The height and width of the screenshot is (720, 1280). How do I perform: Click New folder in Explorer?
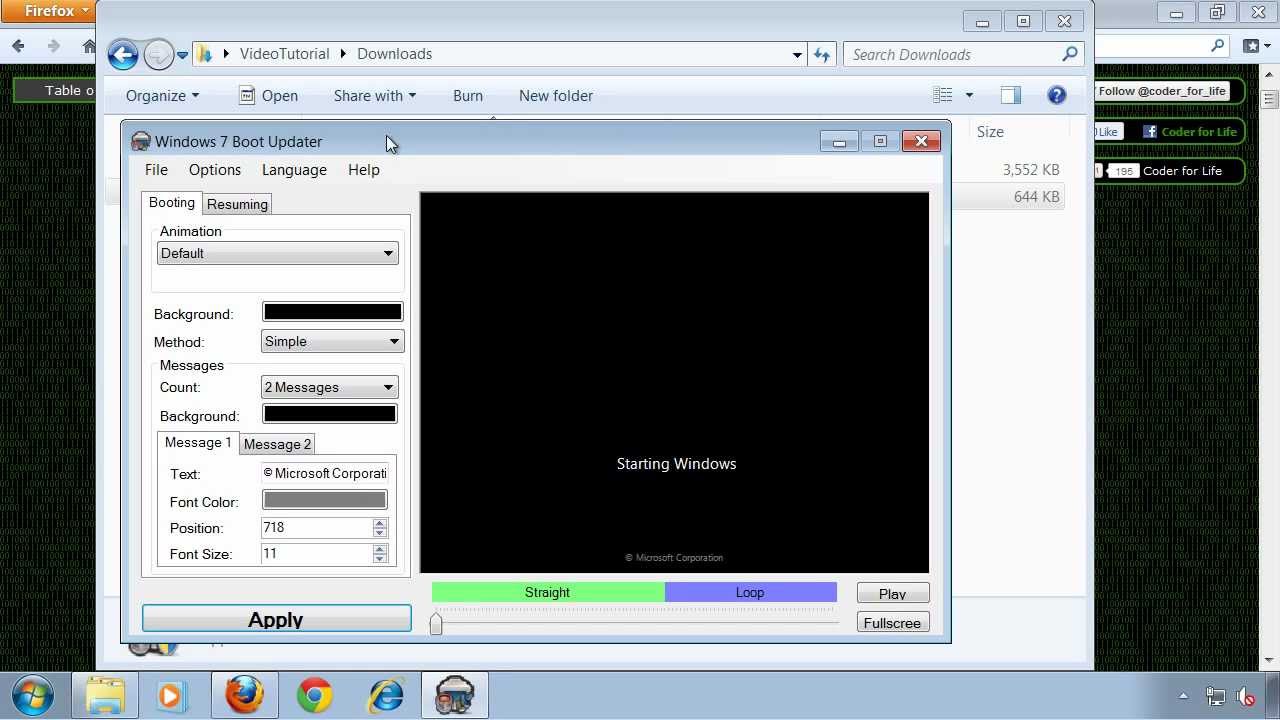point(556,96)
